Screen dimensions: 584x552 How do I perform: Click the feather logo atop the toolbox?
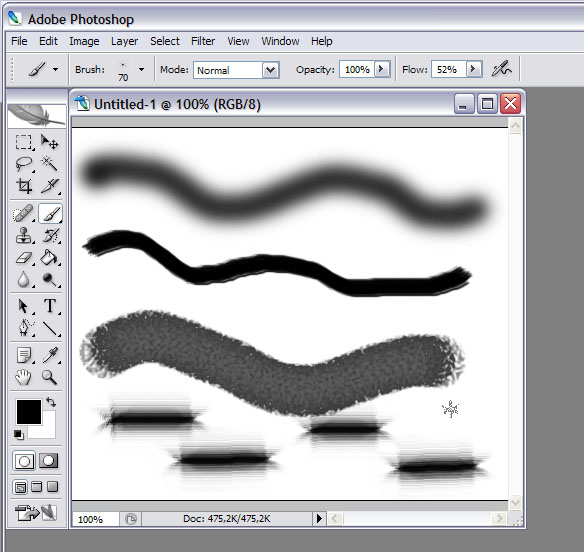(36, 116)
